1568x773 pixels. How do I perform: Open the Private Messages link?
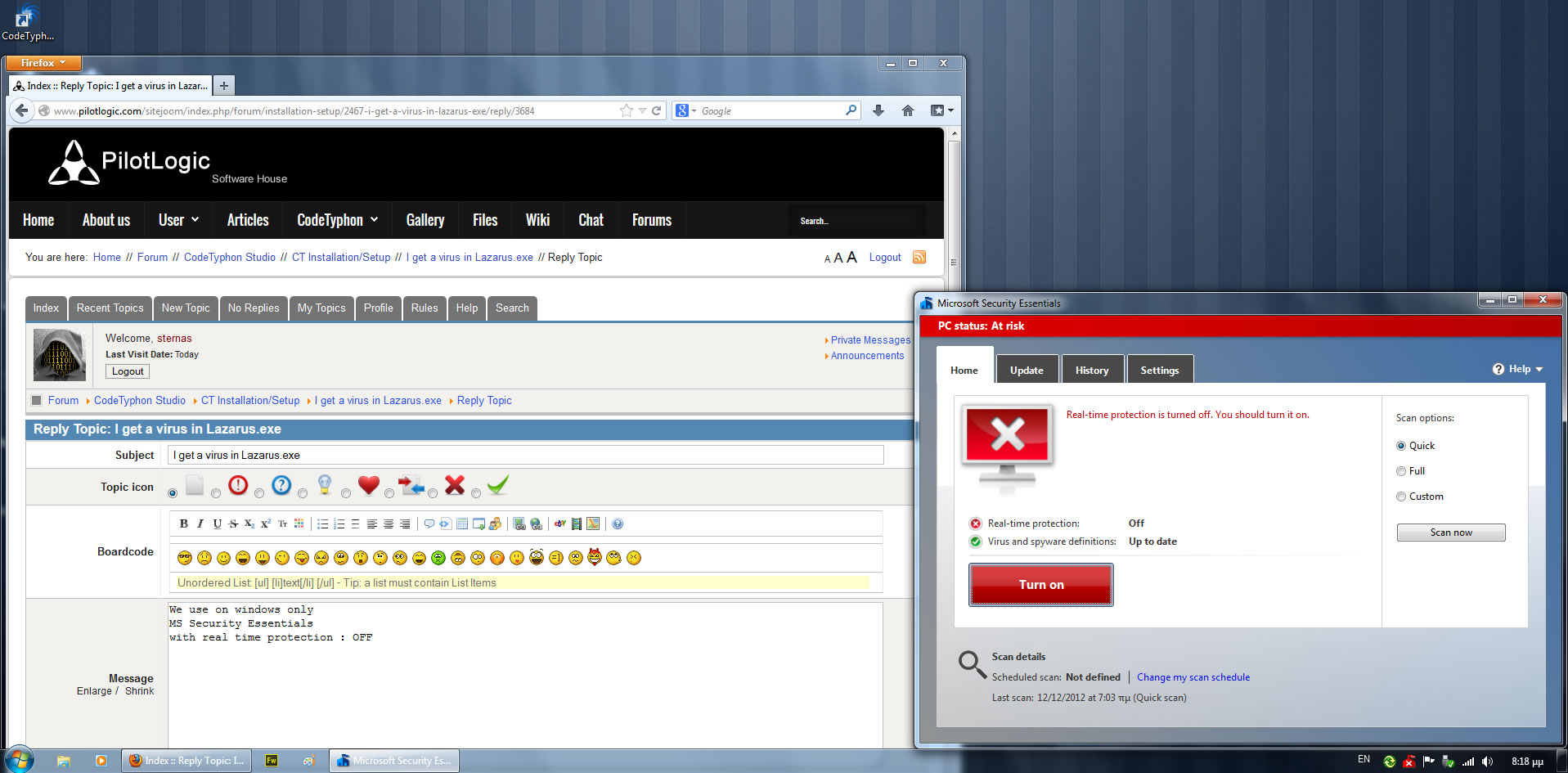(x=870, y=340)
